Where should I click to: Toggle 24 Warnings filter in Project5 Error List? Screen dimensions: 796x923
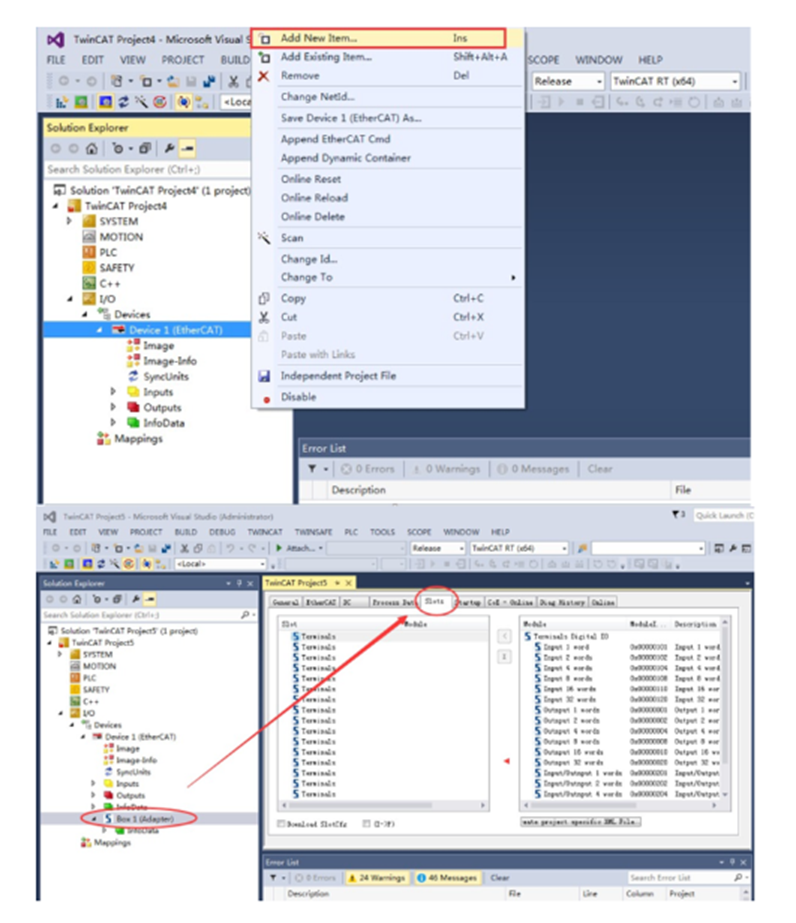[377, 878]
